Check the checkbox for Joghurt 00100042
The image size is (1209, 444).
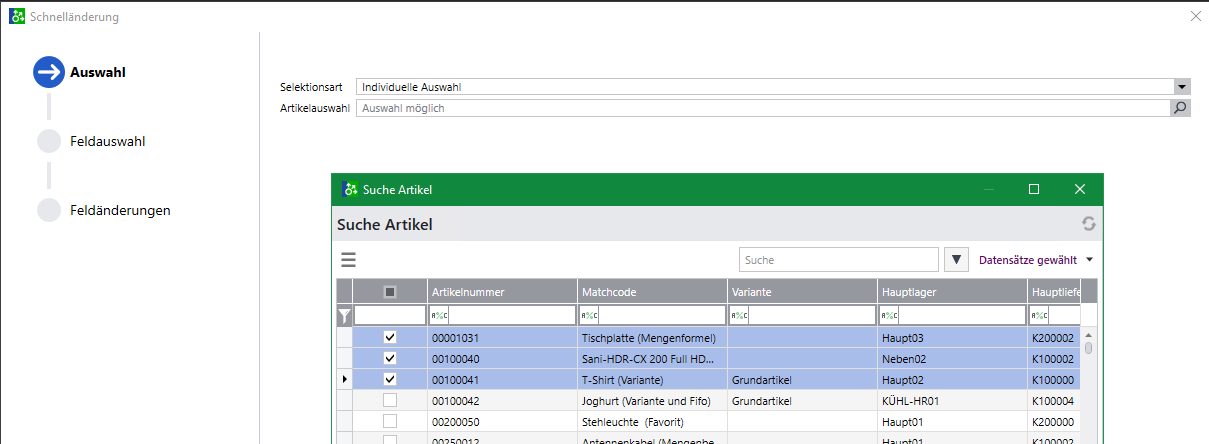[390, 400]
